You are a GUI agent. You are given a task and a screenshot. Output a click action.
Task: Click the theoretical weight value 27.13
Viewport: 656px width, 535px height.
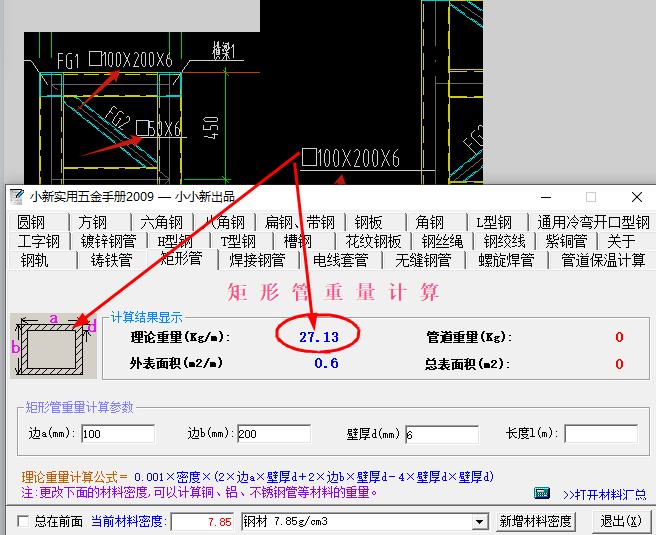(319, 337)
